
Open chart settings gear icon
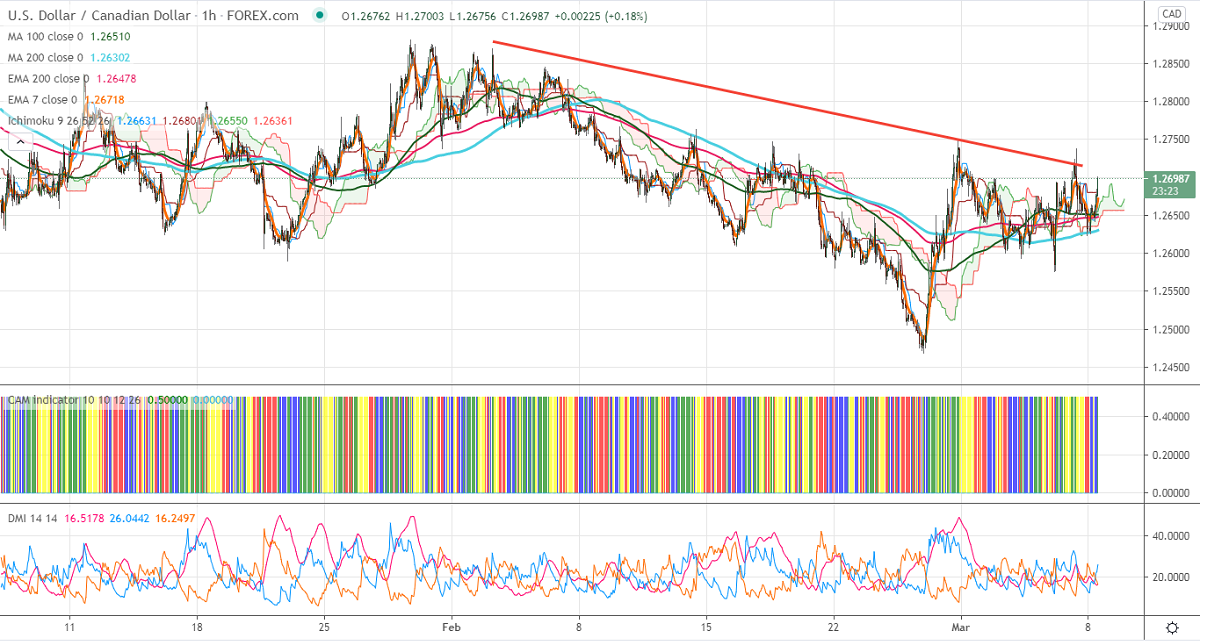click(x=1173, y=627)
